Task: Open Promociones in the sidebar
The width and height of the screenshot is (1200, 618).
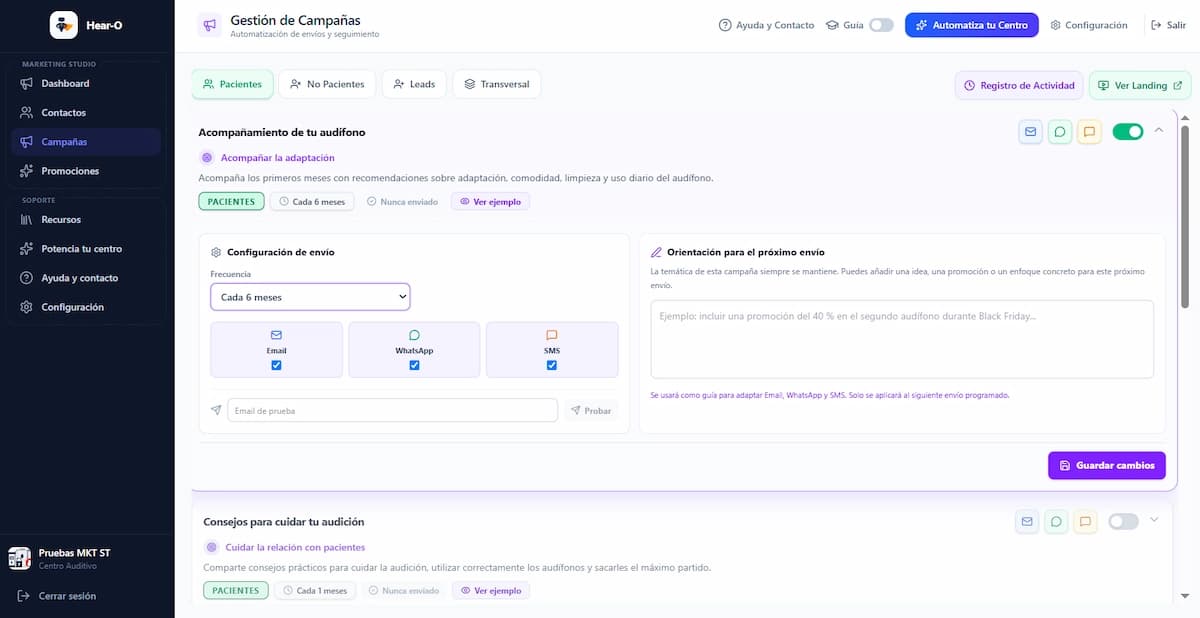Action: coord(86,171)
